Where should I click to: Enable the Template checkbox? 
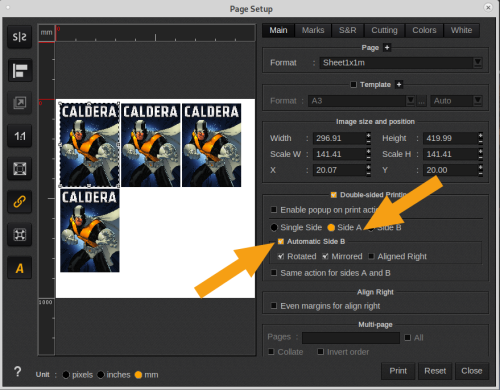click(x=354, y=85)
